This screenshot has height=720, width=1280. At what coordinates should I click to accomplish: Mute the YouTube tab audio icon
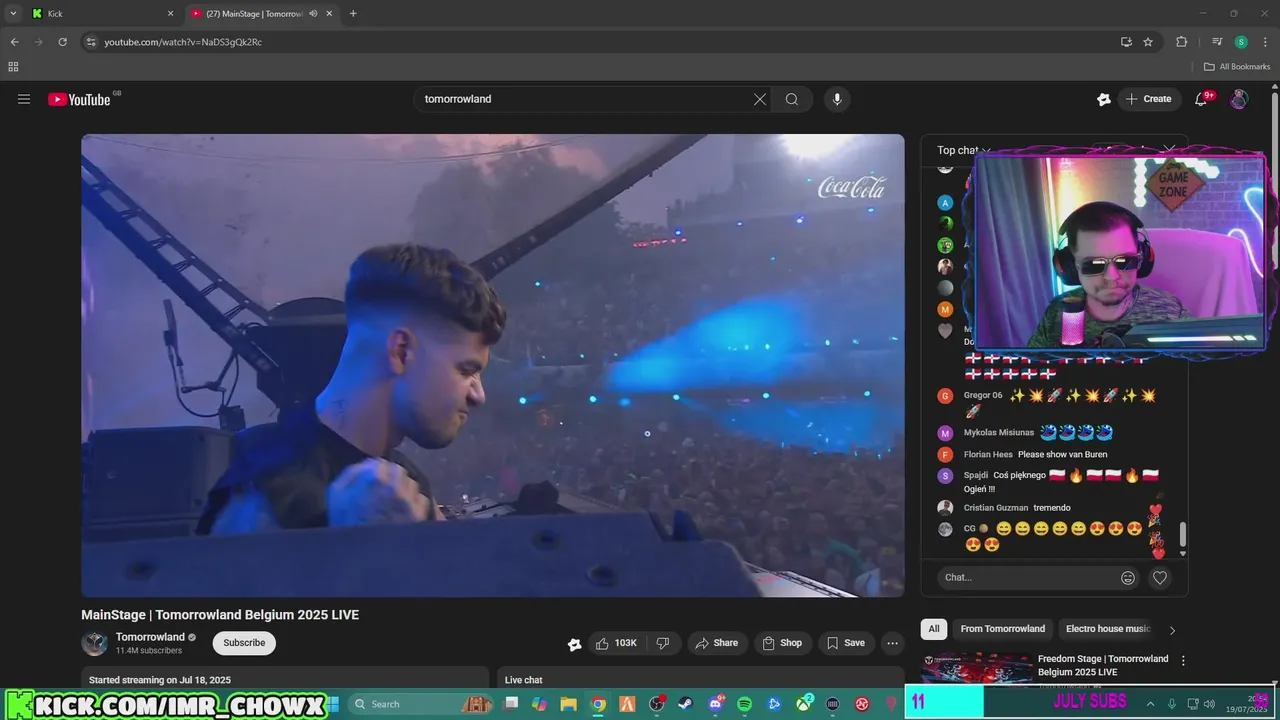(313, 14)
